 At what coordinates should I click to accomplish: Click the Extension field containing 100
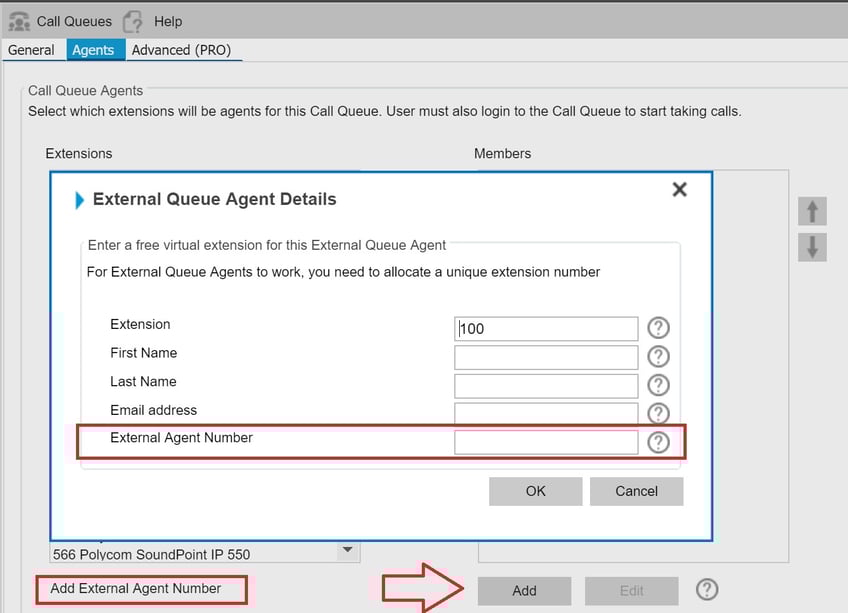click(x=546, y=328)
